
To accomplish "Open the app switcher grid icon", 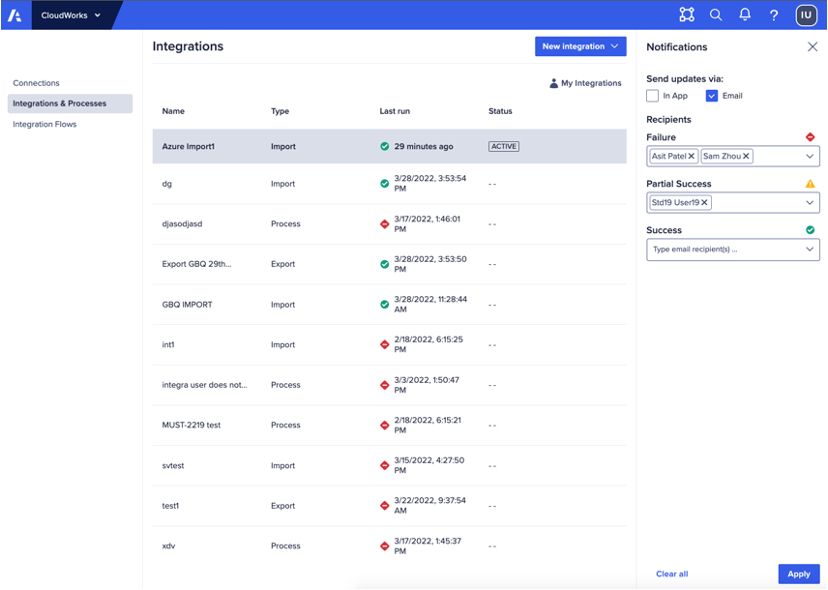I will pos(686,15).
